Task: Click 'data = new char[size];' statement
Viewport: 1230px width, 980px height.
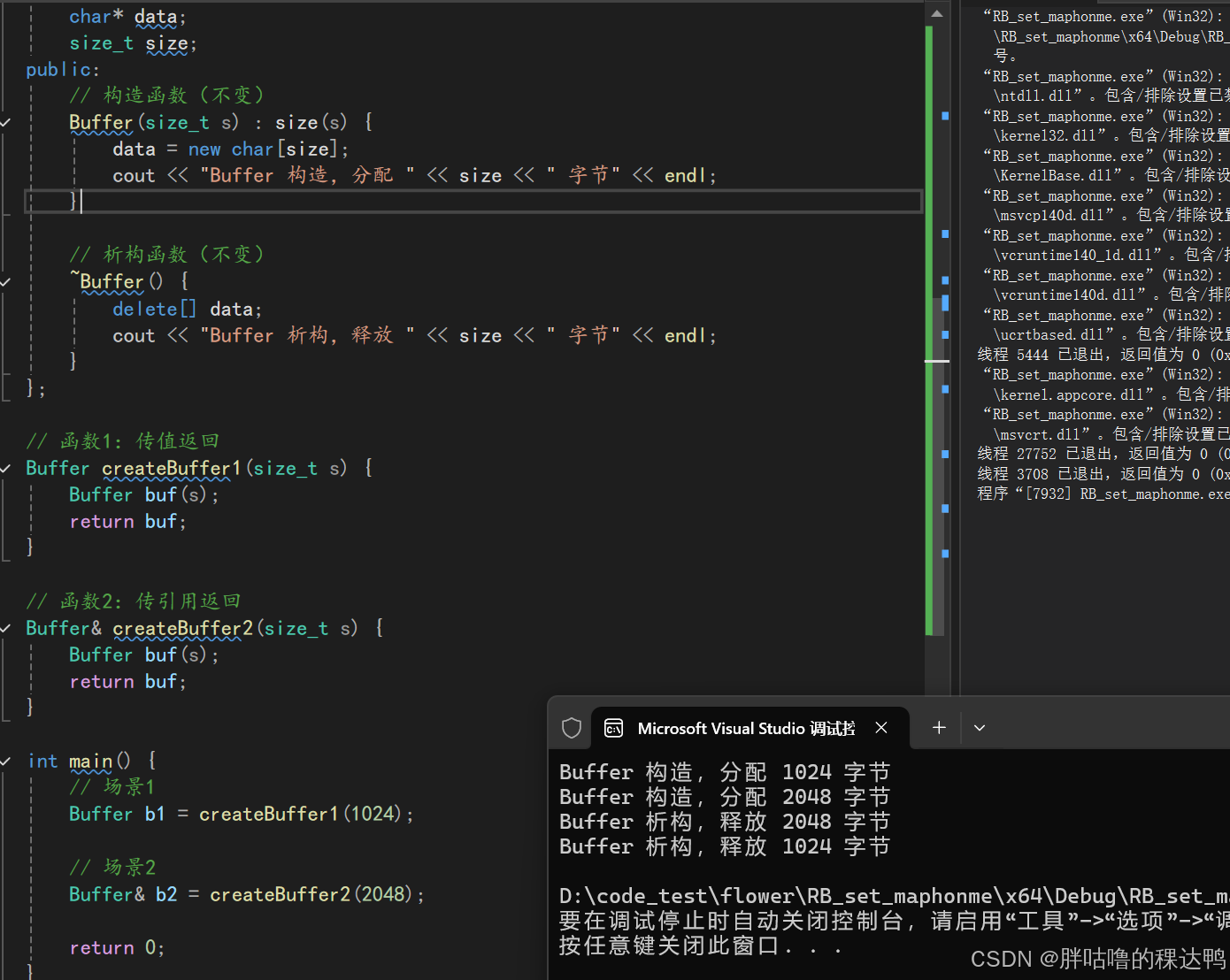Action: pos(231,149)
